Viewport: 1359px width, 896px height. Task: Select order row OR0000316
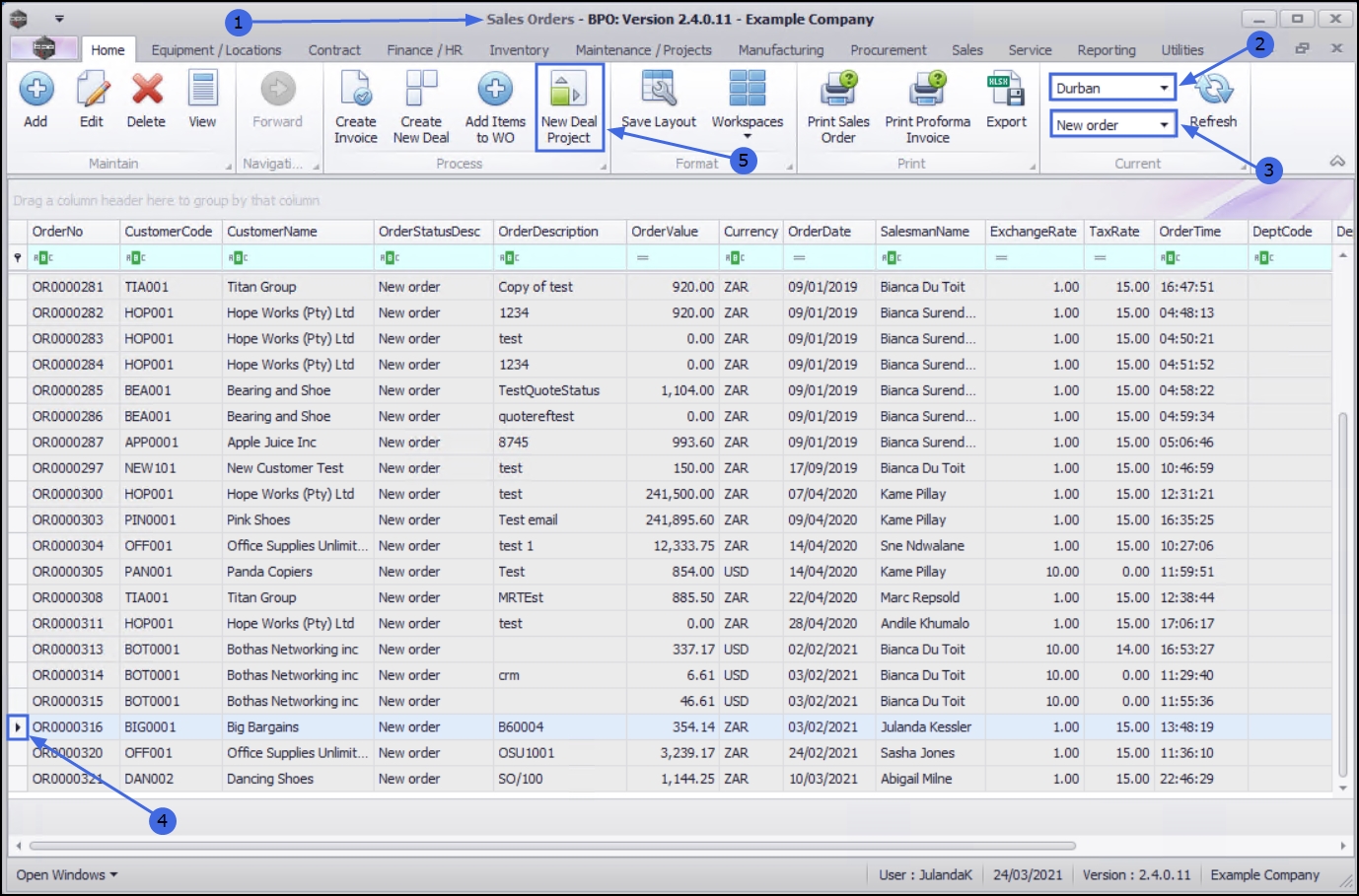(671, 726)
